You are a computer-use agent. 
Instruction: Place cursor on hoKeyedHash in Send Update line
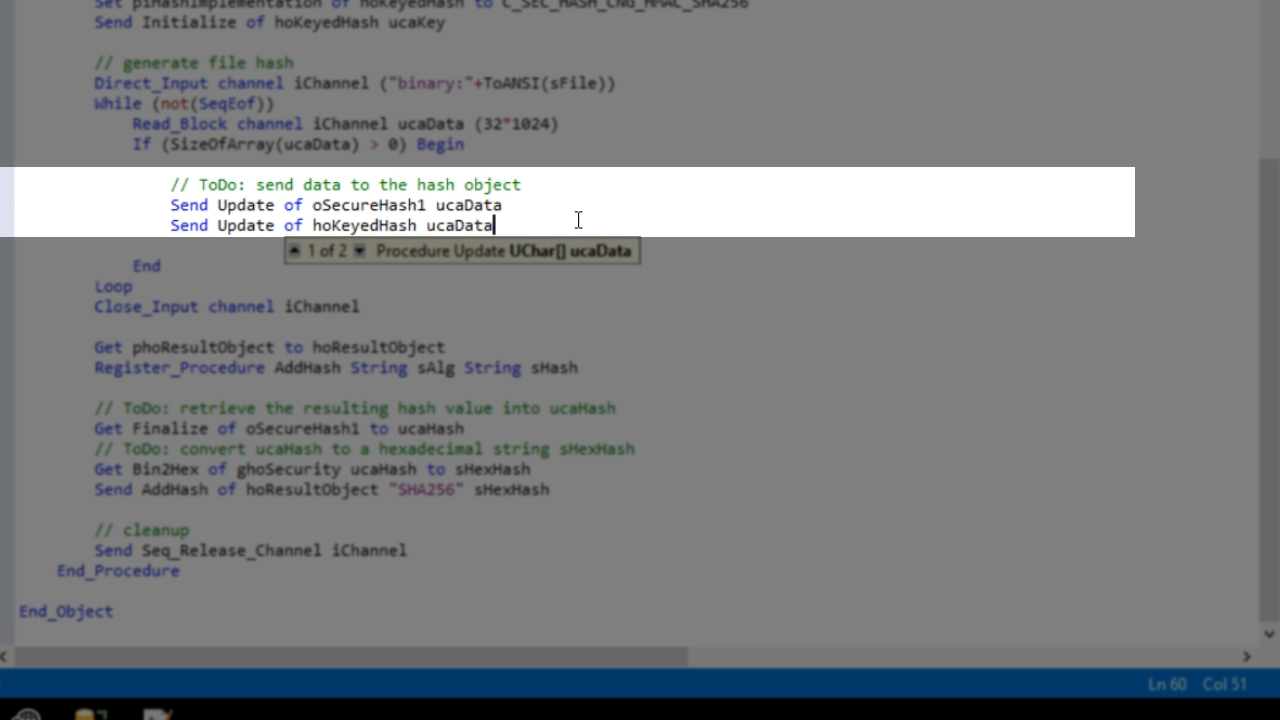coord(364,225)
